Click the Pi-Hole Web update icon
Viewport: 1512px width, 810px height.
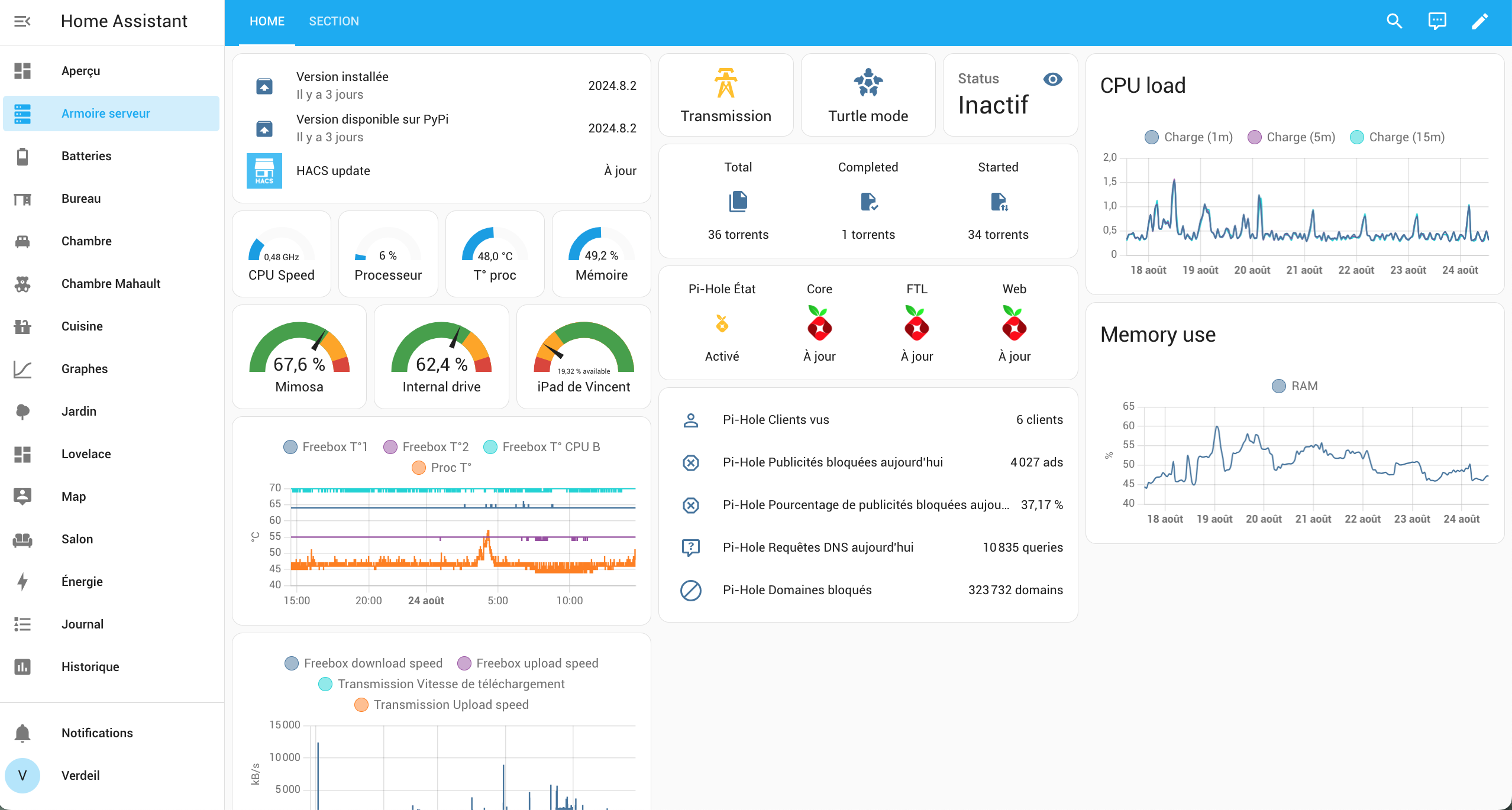point(1015,323)
